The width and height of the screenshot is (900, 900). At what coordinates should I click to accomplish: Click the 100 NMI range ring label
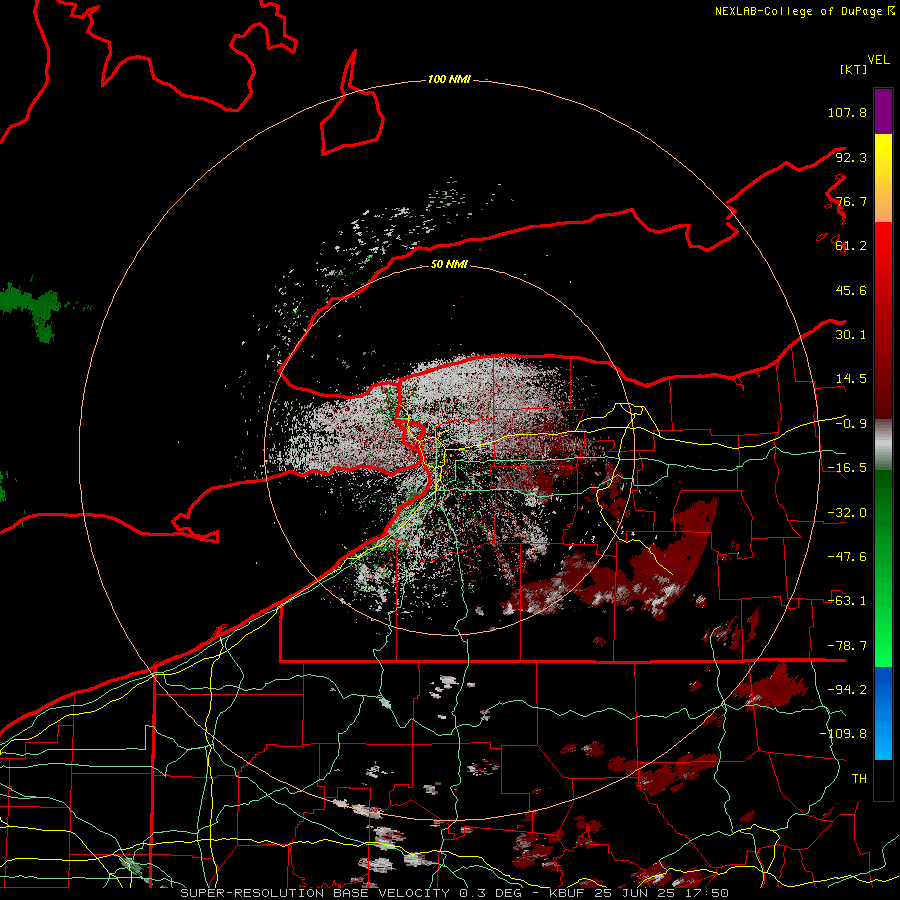tap(449, 79)
